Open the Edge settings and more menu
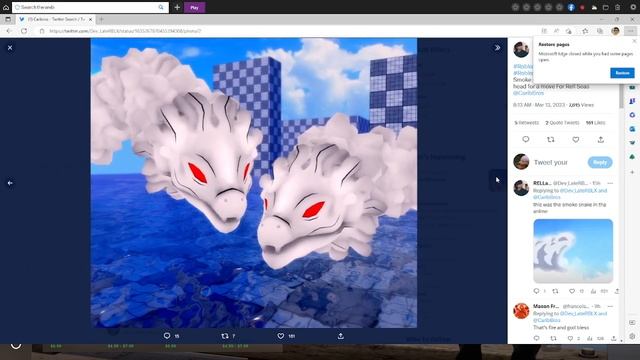This screenshot has width=640, height=360. [631, 31]
